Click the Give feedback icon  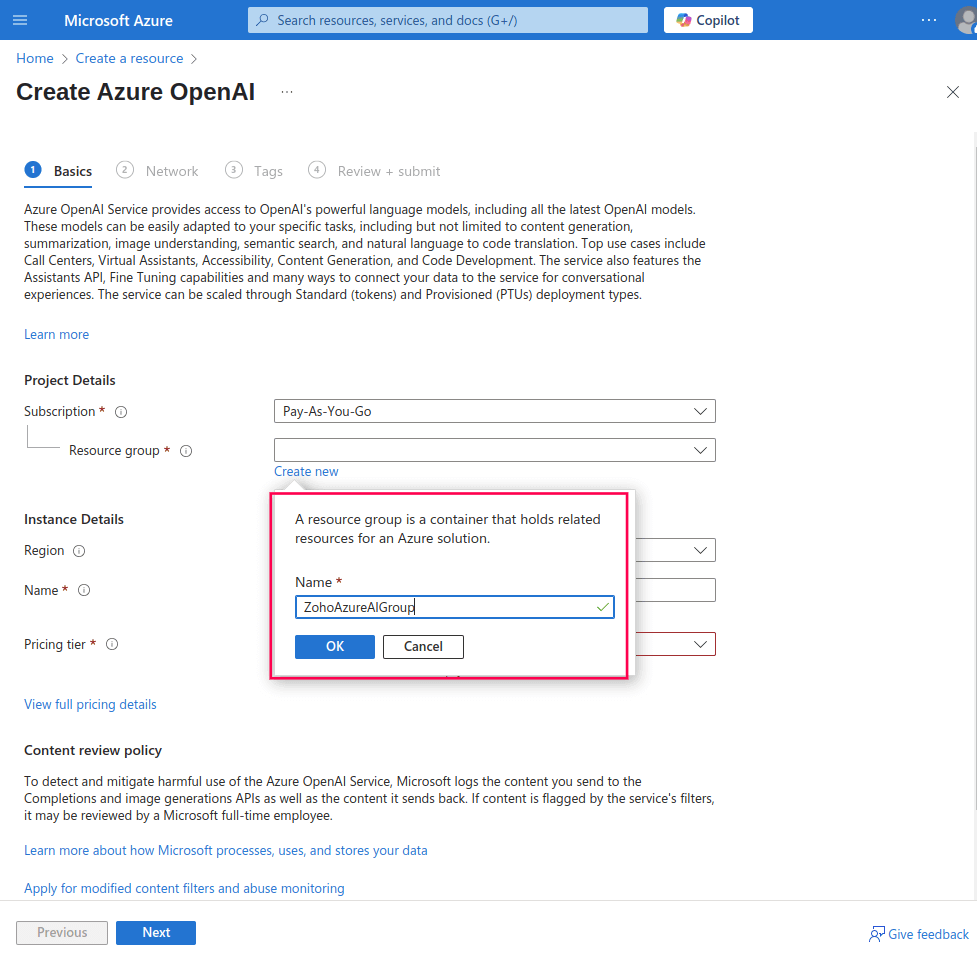876,933
